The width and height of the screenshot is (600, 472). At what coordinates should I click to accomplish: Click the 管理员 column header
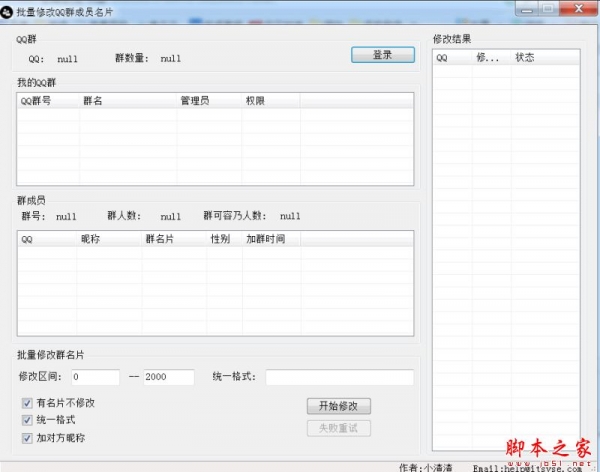pyautogui.click(x=209, y=101)
